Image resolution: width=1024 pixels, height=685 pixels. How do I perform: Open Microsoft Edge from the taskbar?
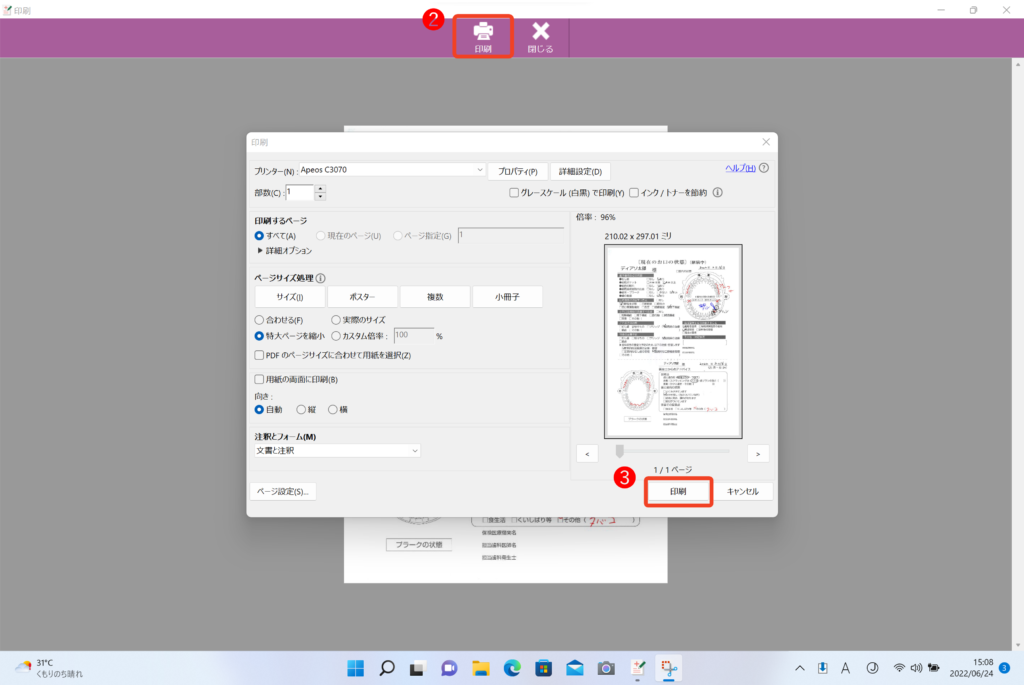click(x=511, y=668)
